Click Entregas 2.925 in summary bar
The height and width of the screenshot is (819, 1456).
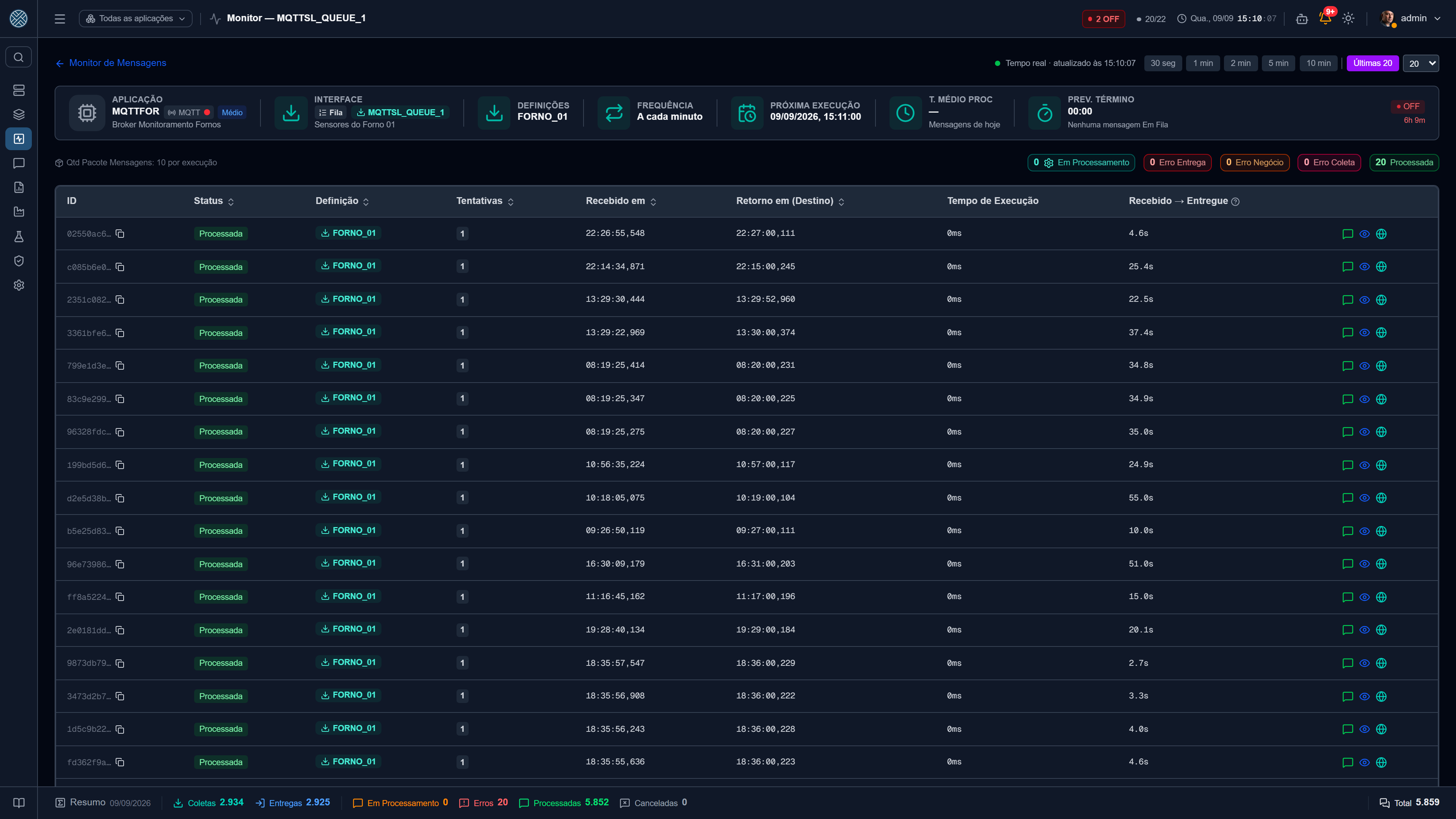(x=293, y=803)
